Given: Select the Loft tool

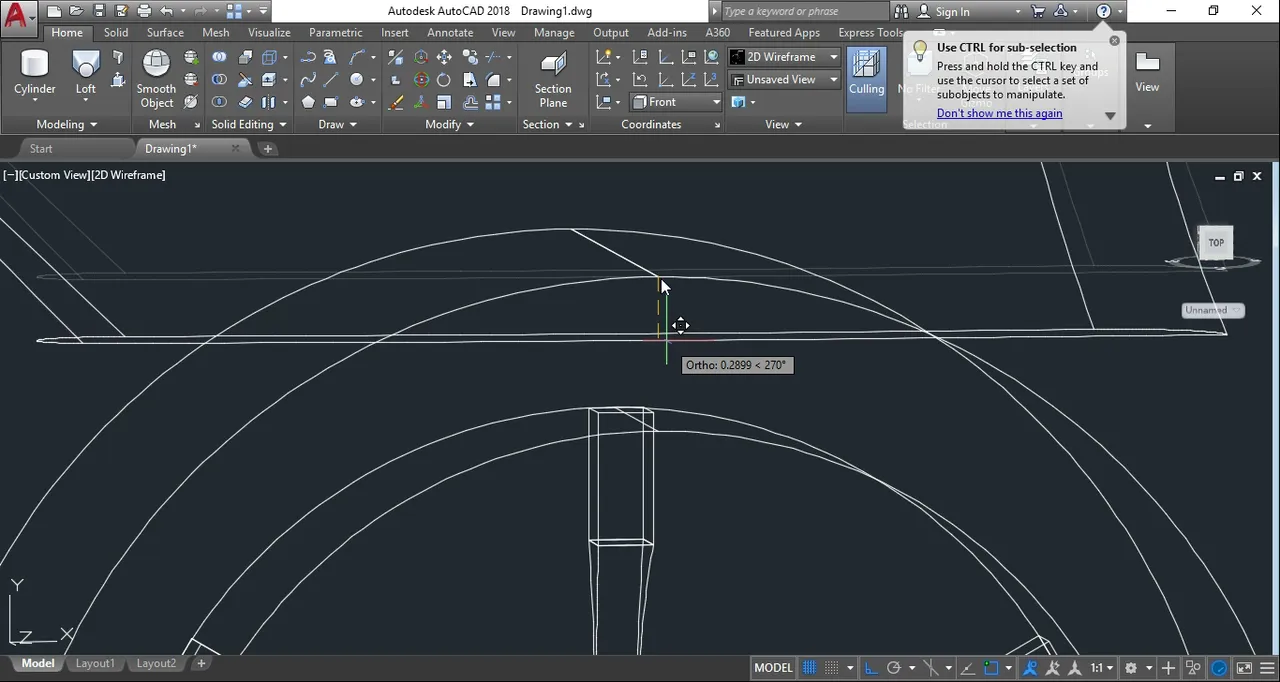Looking at the screenshot, I should (x=86, y=72).
